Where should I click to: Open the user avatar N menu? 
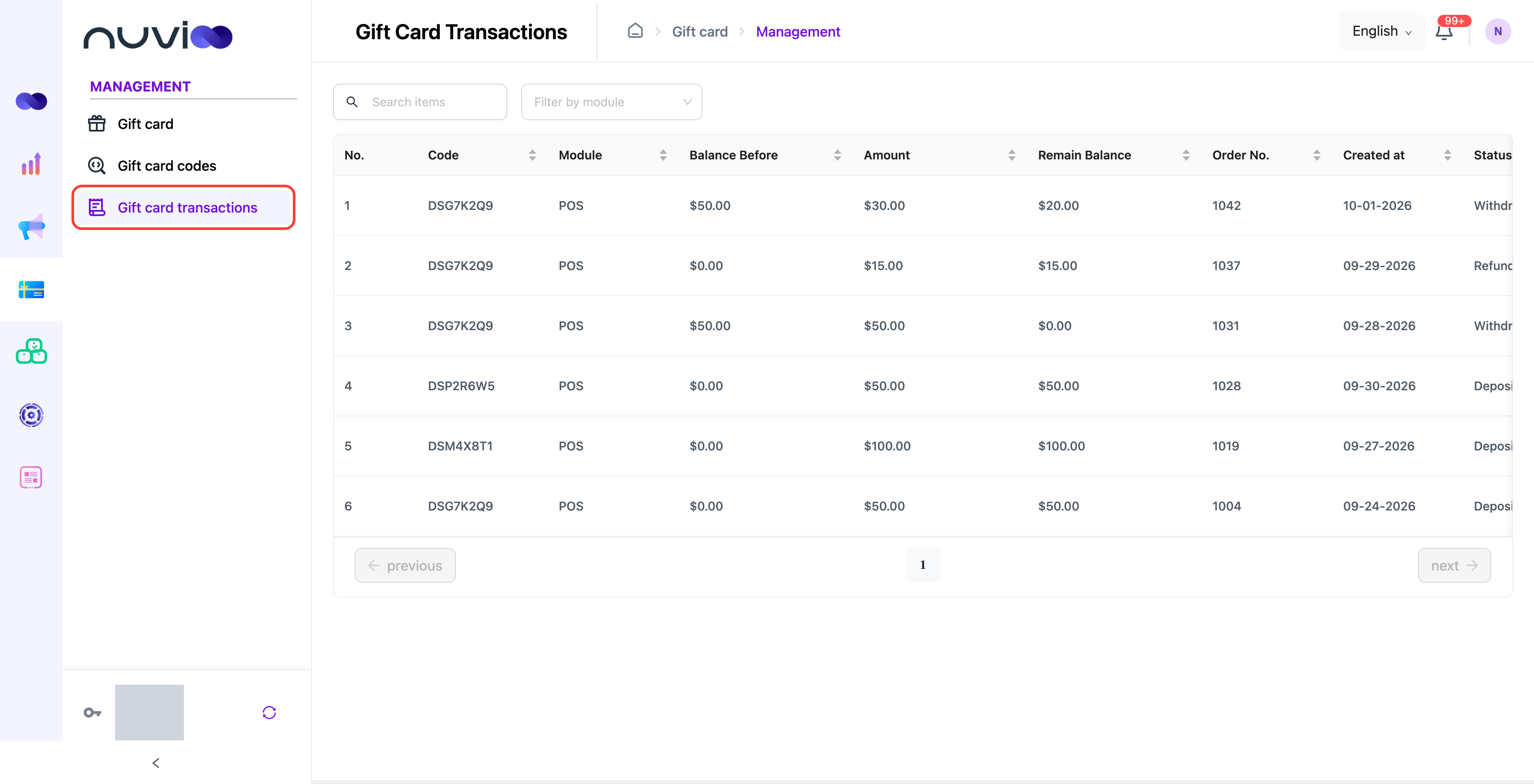[x=1498, y=31]
